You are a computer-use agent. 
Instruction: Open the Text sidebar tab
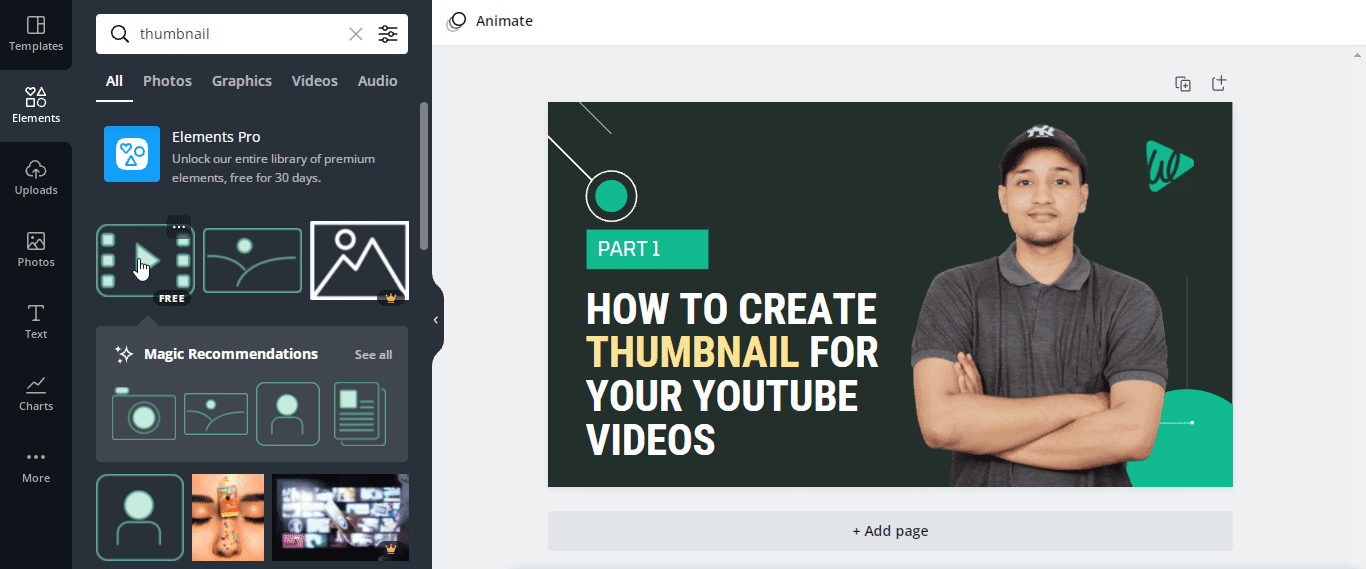coord(36,322)
